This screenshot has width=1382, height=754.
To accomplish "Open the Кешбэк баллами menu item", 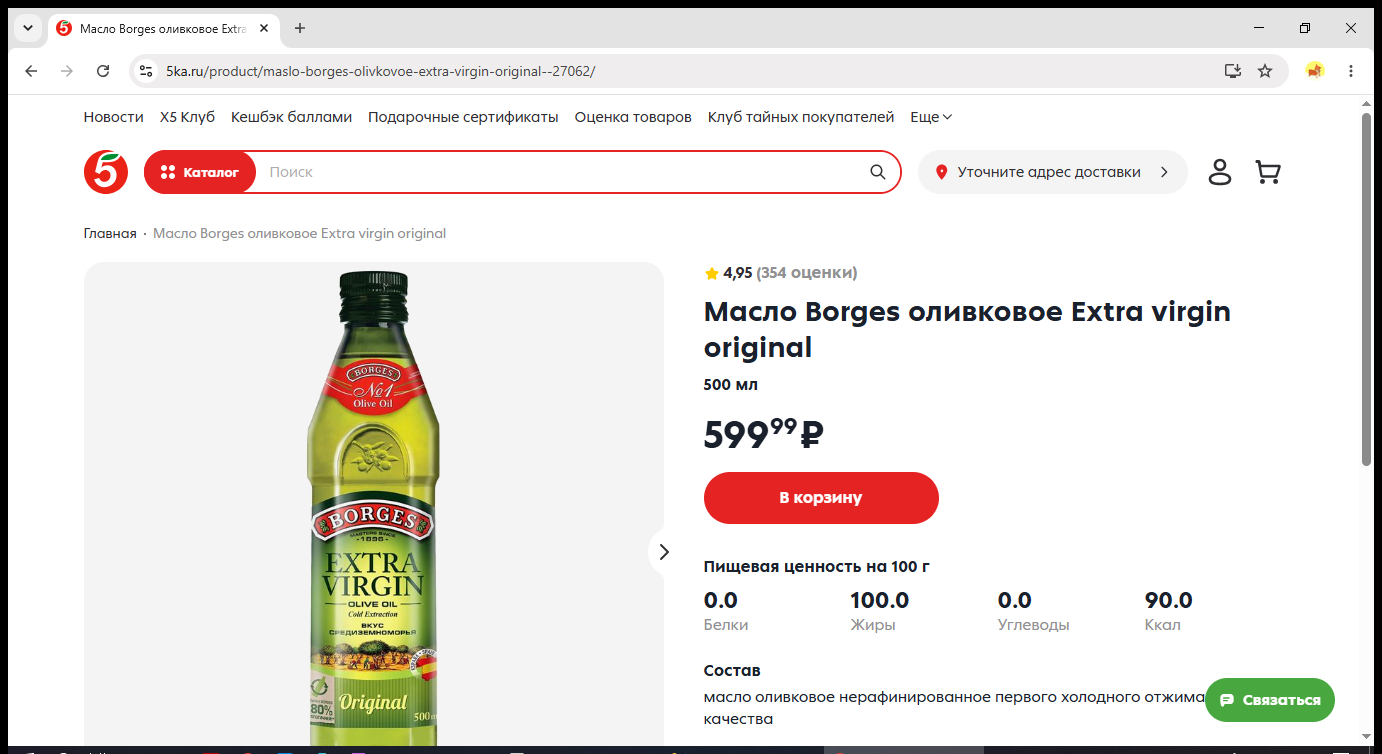I will click(x=291, y=117).
